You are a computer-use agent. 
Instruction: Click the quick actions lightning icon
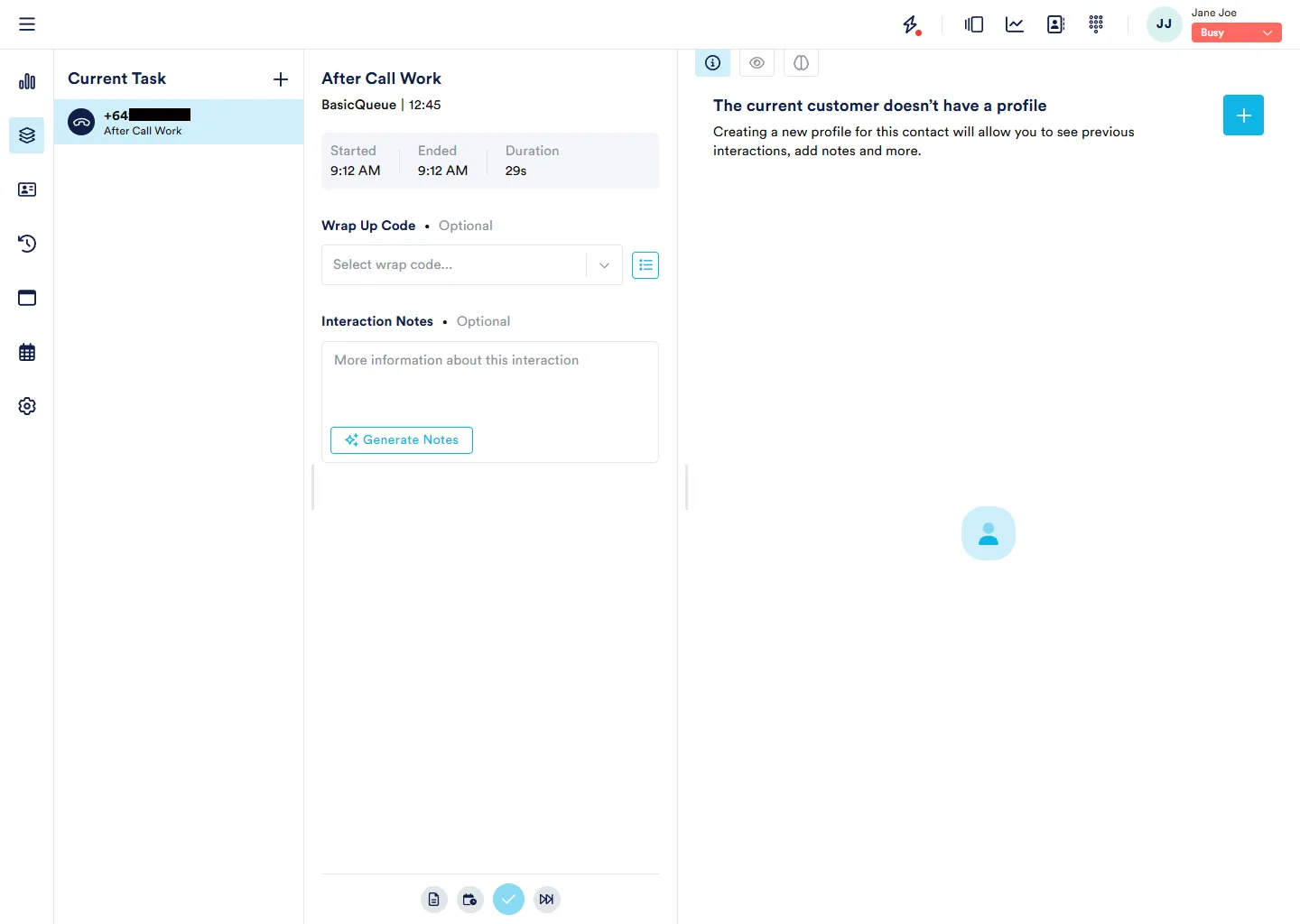(911, 24)
